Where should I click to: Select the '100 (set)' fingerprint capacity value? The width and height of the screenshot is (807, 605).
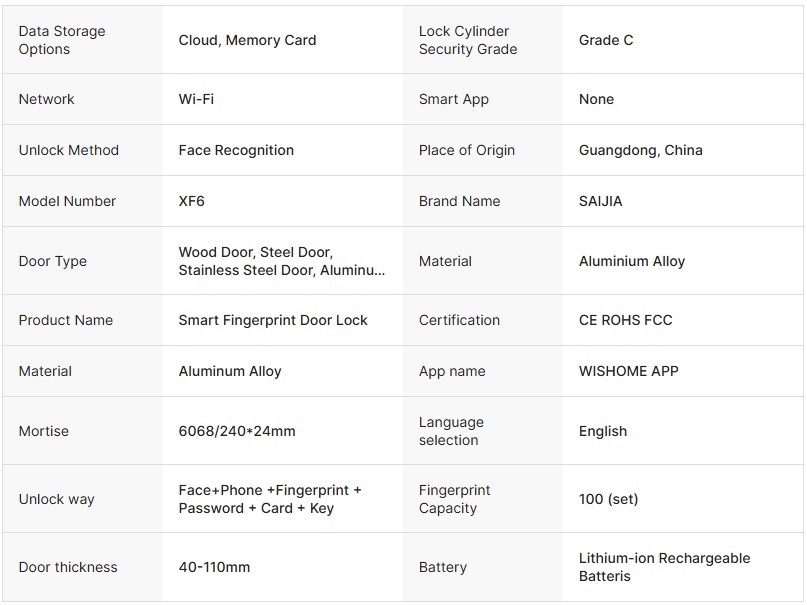coord(608,499)
